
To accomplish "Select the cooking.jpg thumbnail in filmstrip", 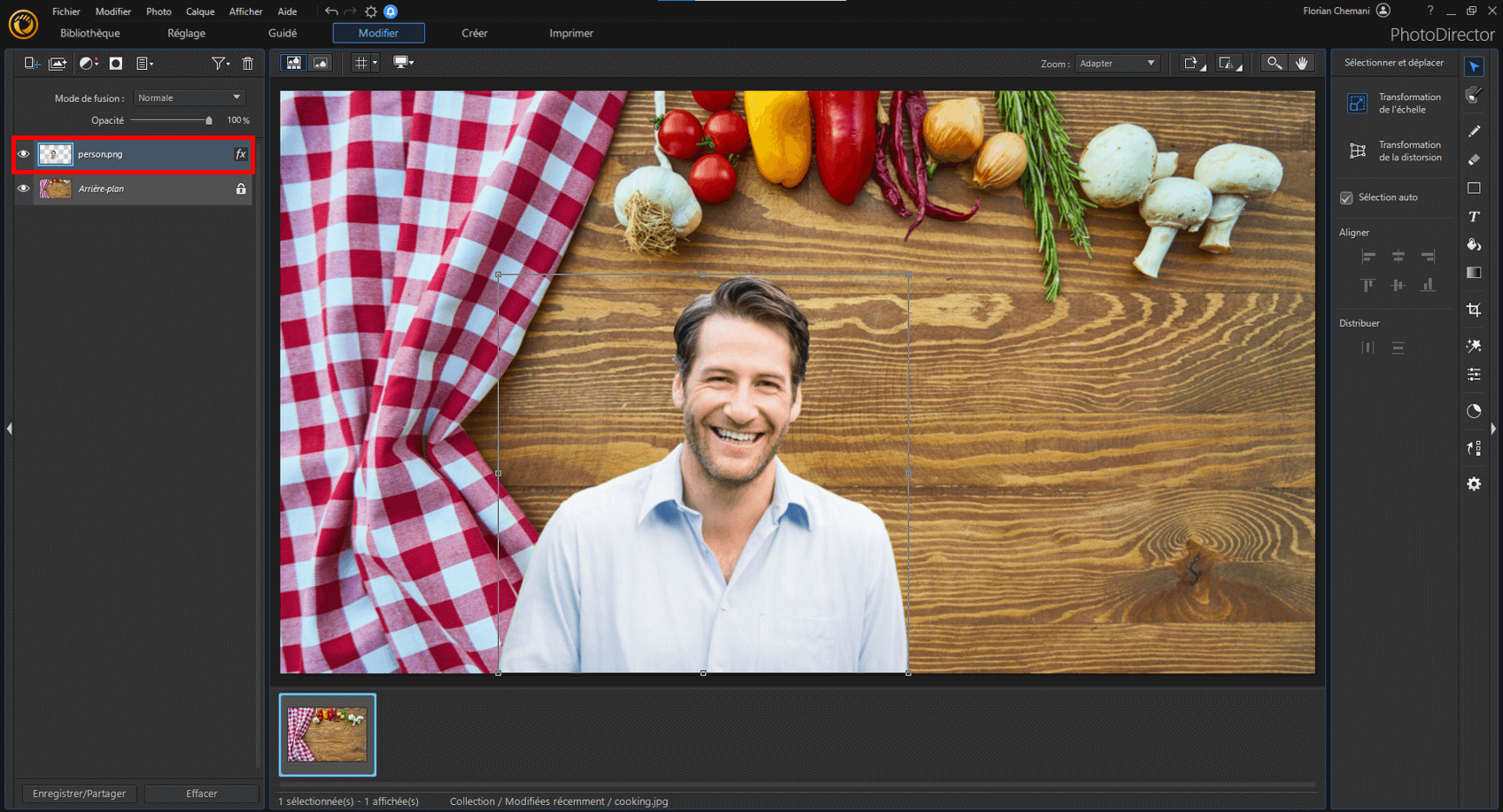I will pos(328,735).
